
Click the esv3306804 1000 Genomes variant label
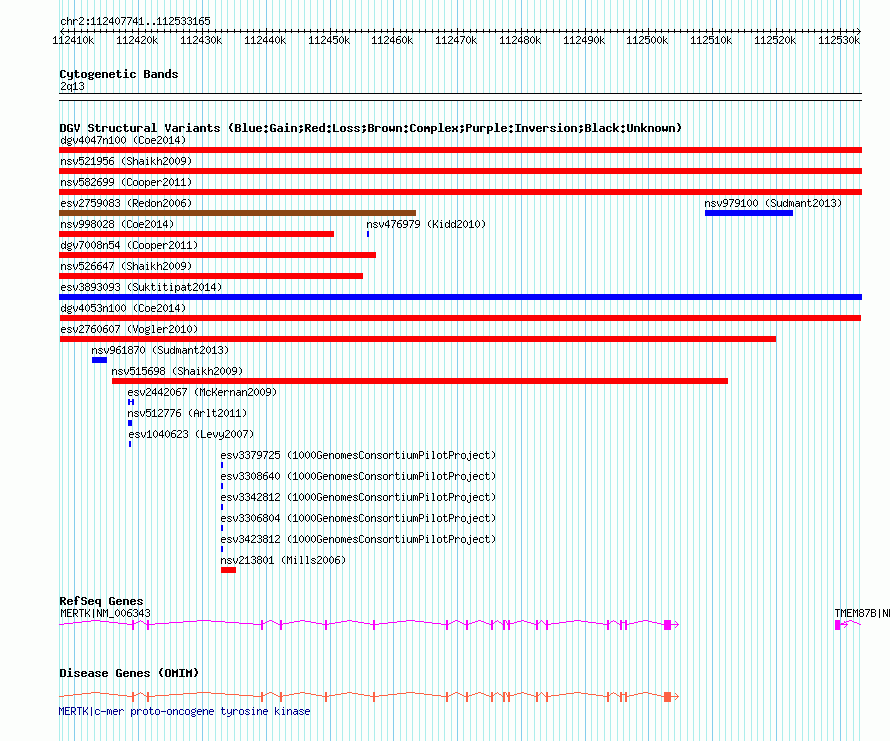click(x=358, y=518)
